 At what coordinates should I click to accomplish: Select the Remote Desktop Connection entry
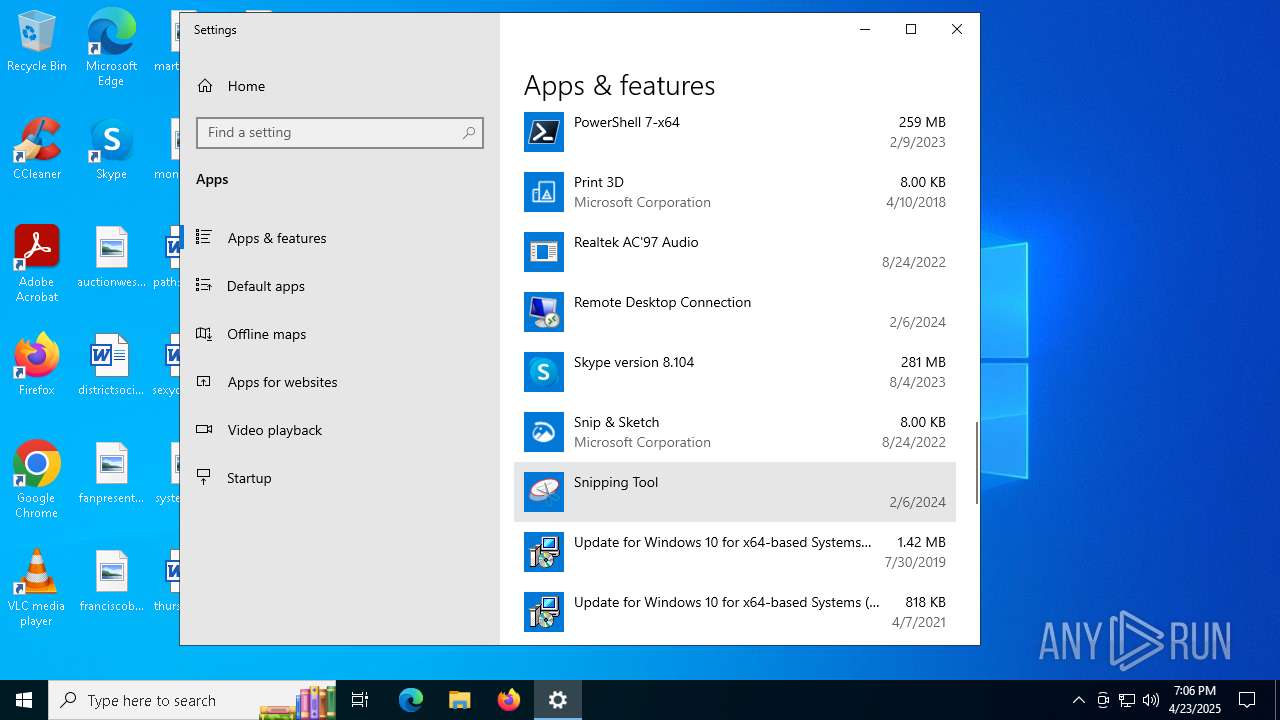point(735,312)
